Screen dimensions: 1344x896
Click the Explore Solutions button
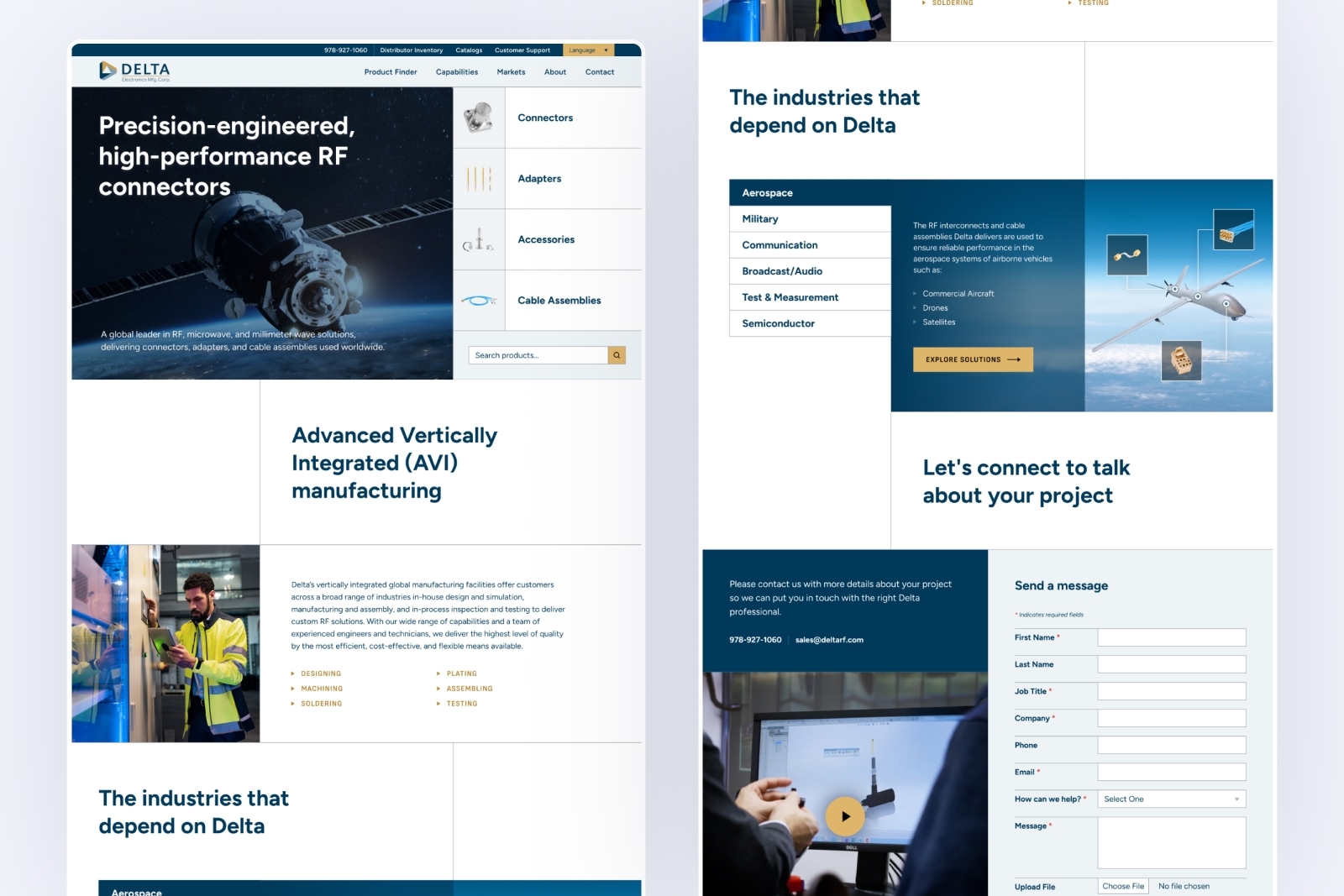(973, 359)
